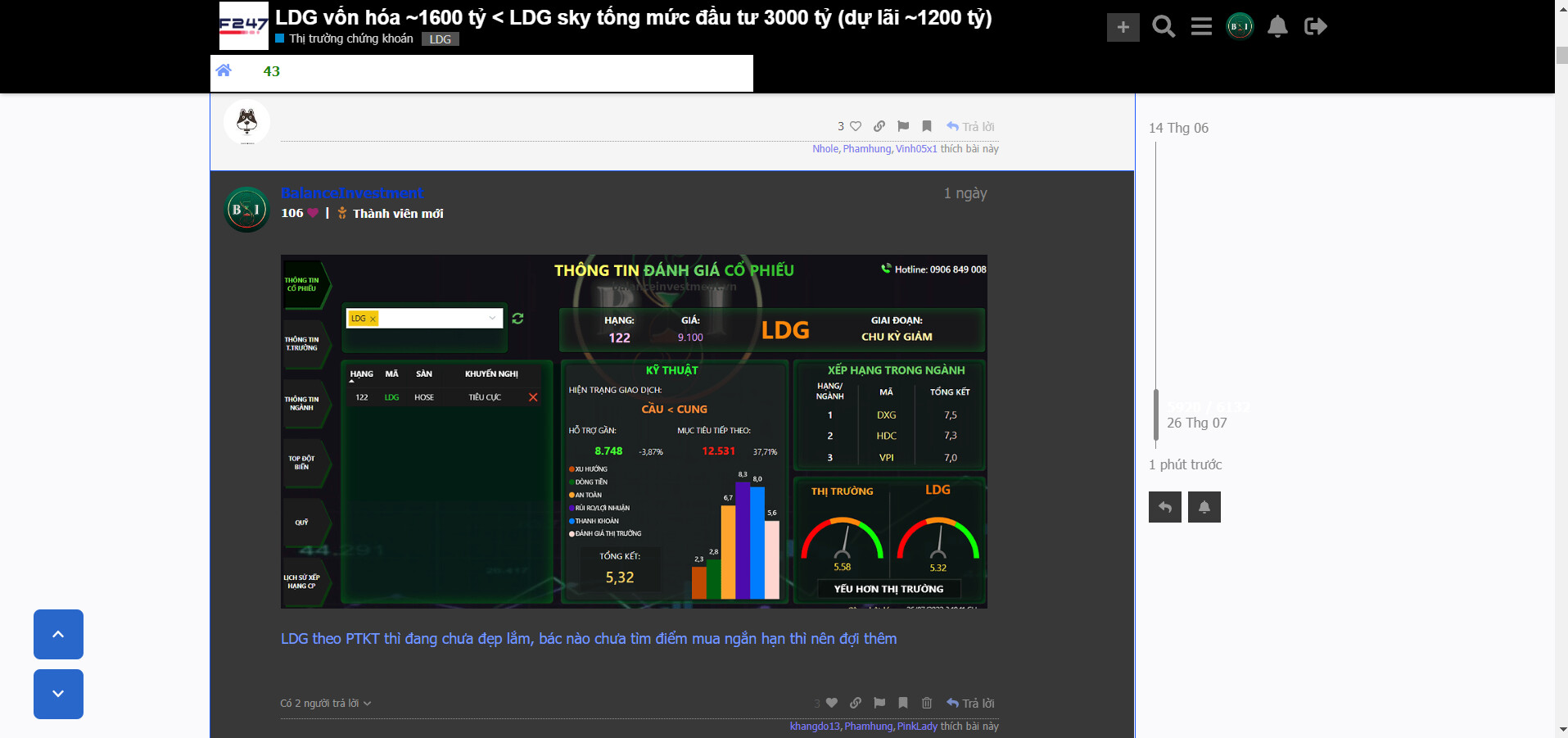Flag the BalanceInvestment post
The width and height of the screenshot is (1568, 738).
pos(879,703)
